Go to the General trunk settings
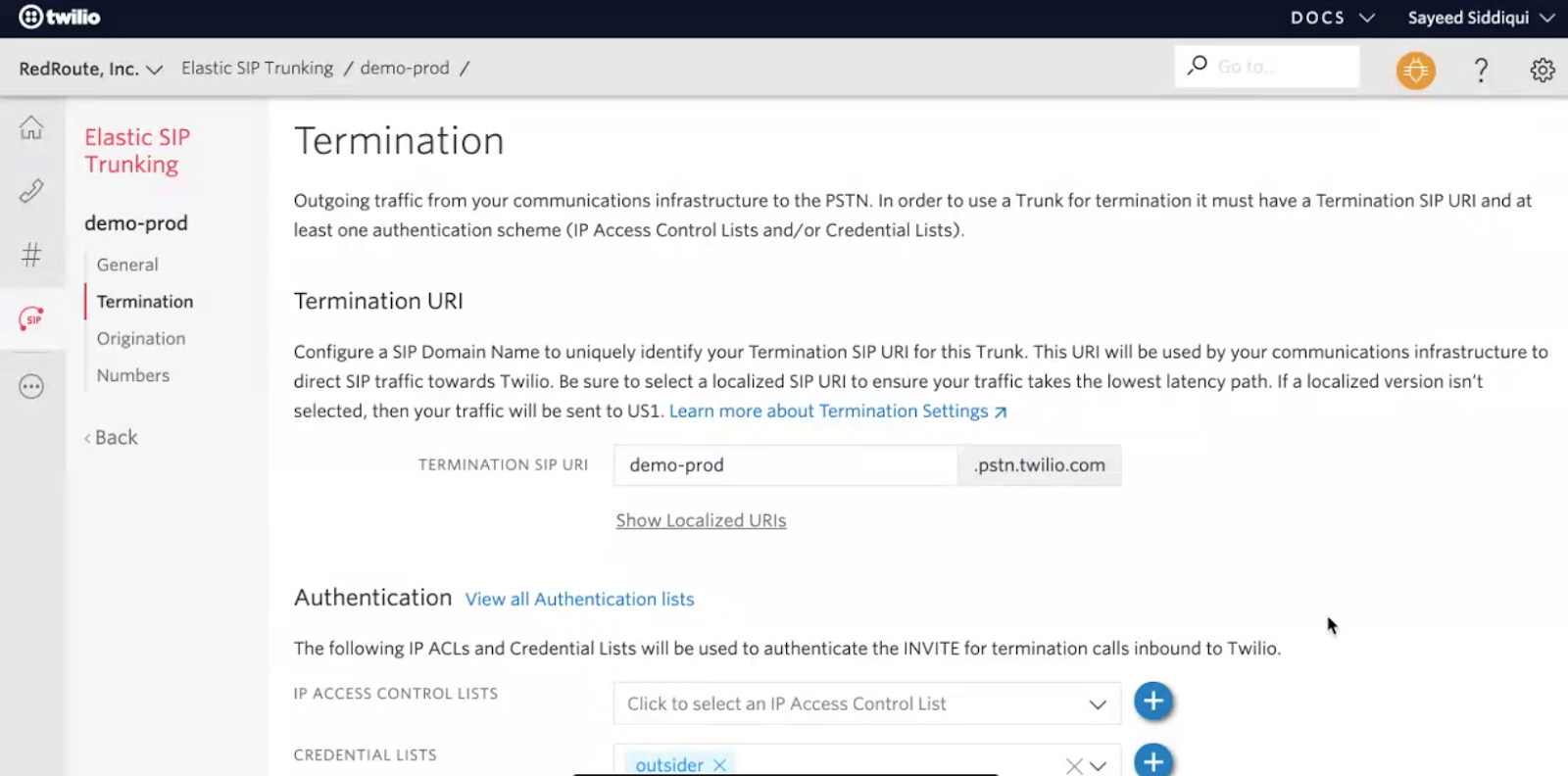The image size is (1568, 776). tap(127, 265)
